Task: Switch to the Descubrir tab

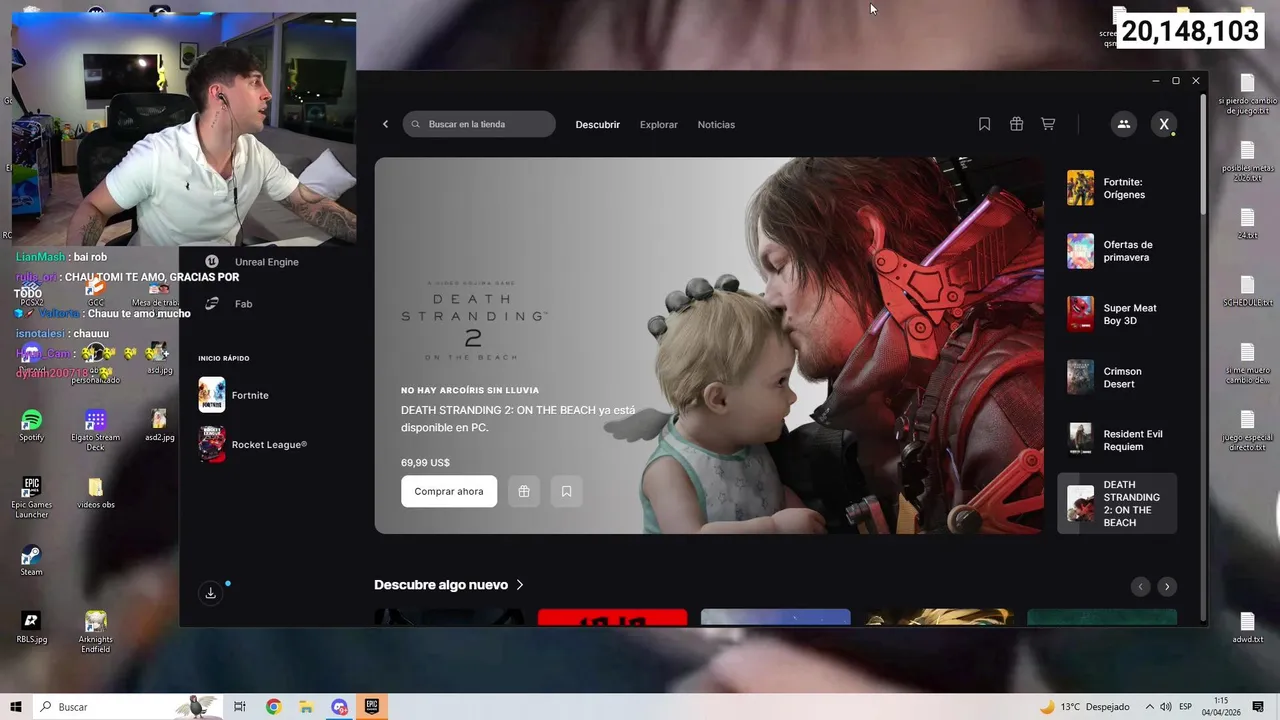Action: pyautogui.click(x=597, y=125)
